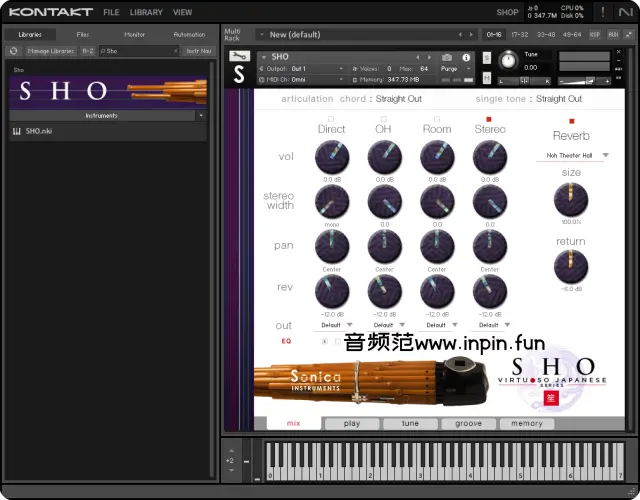Click the SHO.nki instrument file
The image size is (640, 500).
(40, 131)
